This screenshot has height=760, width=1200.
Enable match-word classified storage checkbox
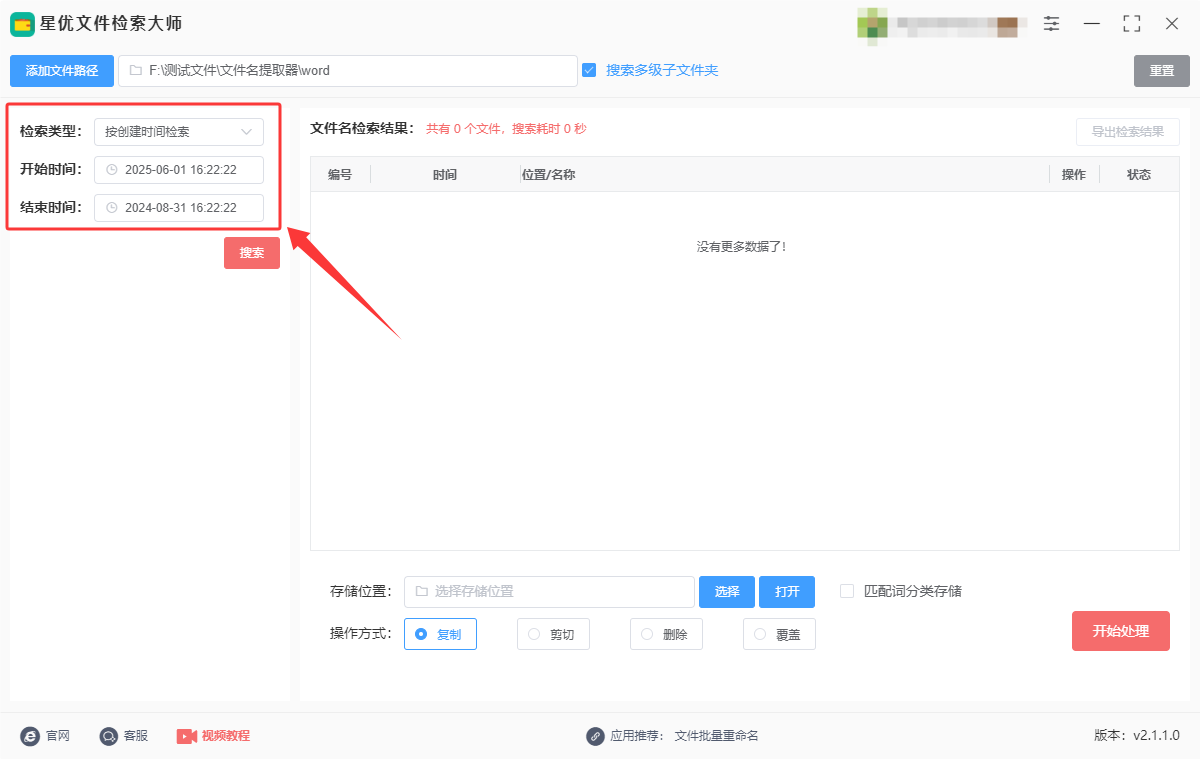click(x=847, y=591)
